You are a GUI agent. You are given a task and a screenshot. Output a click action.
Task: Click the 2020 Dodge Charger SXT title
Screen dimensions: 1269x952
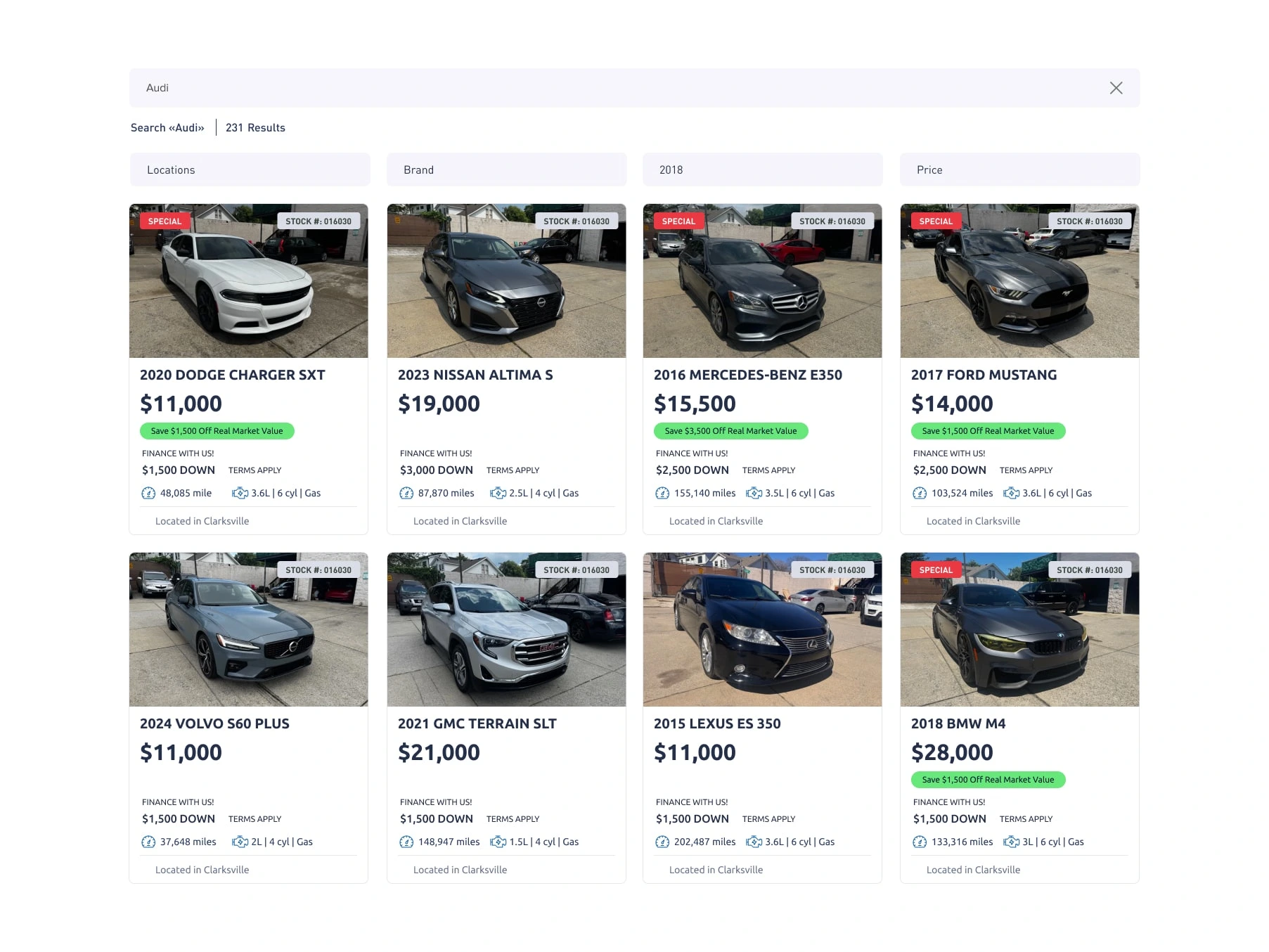tap(232, 375)
